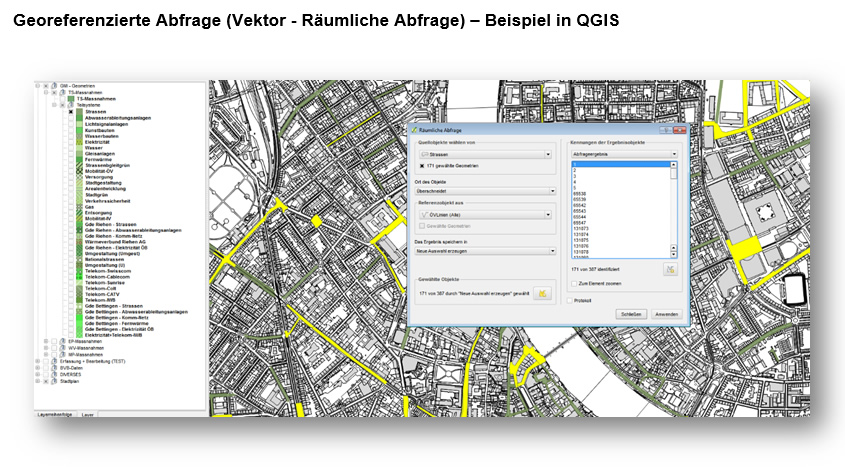Toggle the Stadtplan group visibility checkbox
The width and height of the screenshot is (845, 467).
tap(46, 381)
